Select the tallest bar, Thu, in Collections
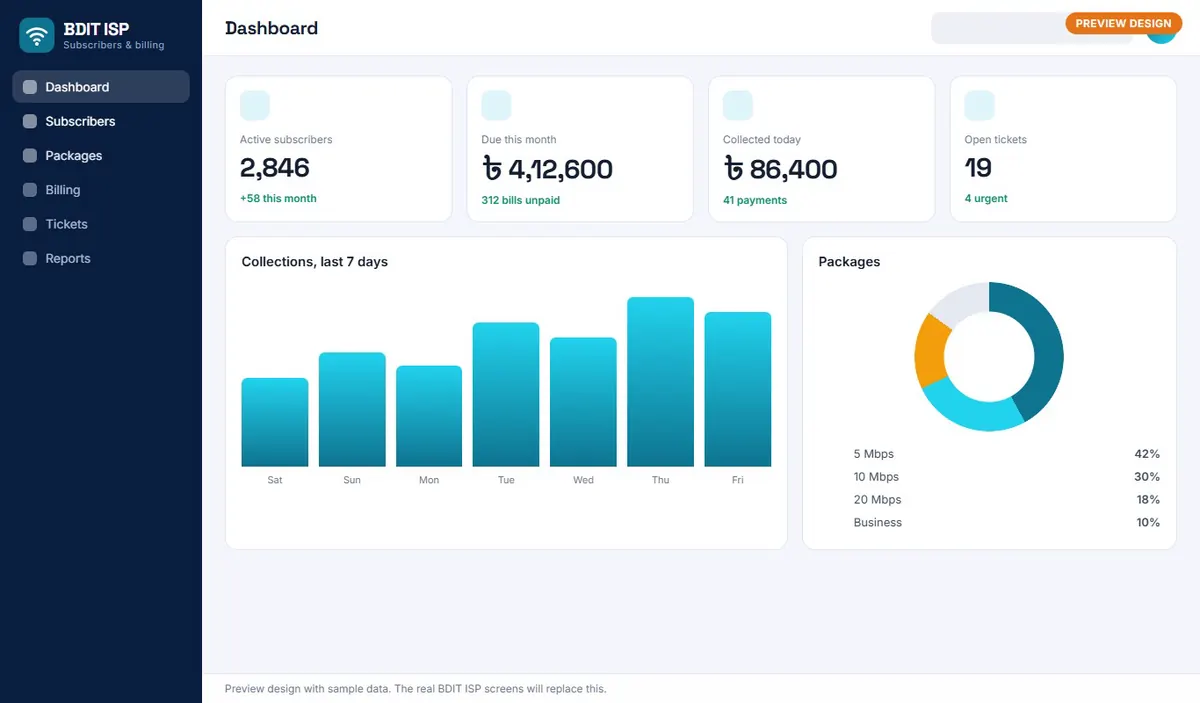Image resolution: width=1200 pixels, height=703 pixels. (660, 382)
